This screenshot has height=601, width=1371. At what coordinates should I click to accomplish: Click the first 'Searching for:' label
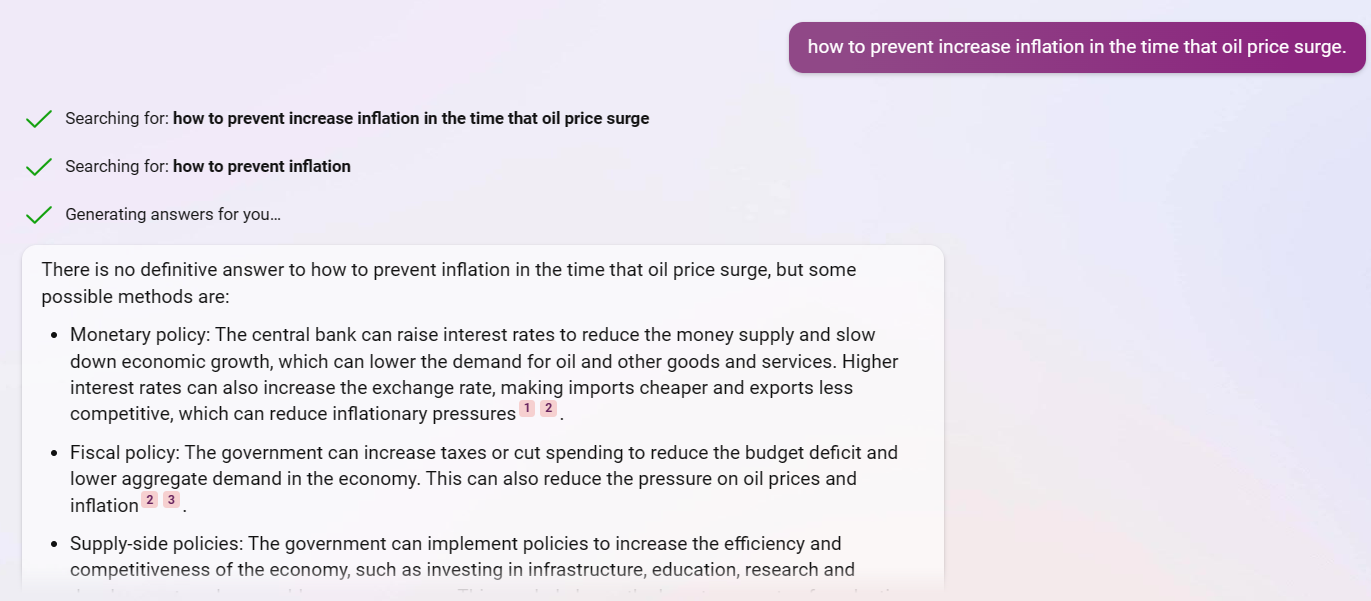click(x=117, y=118)
